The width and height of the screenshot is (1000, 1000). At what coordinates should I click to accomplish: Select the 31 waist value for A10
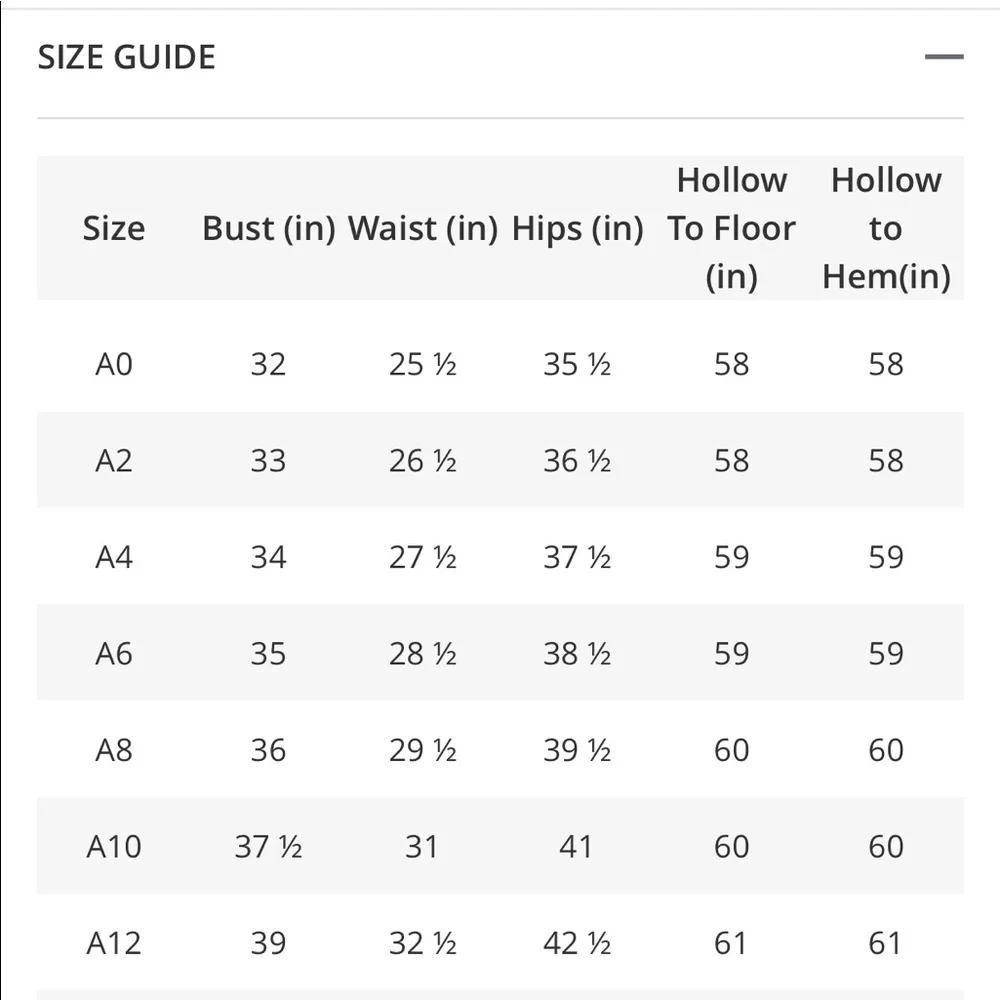[422, 847]
